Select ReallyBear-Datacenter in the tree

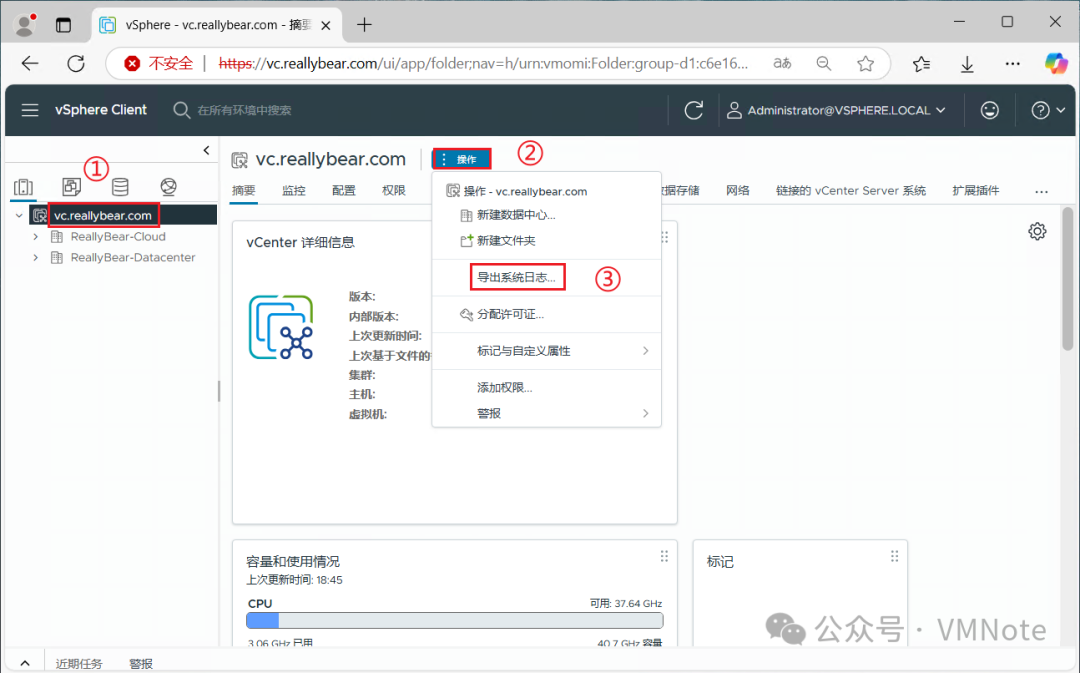point(133,257)
